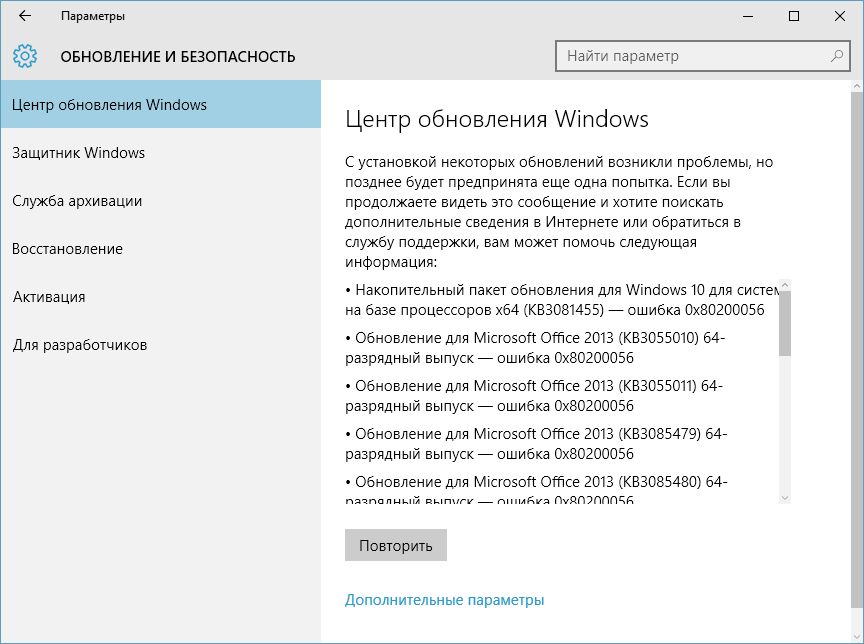Click the Office 2013 KB3055011 error entry
864x644 pixels.
[534, 396]
